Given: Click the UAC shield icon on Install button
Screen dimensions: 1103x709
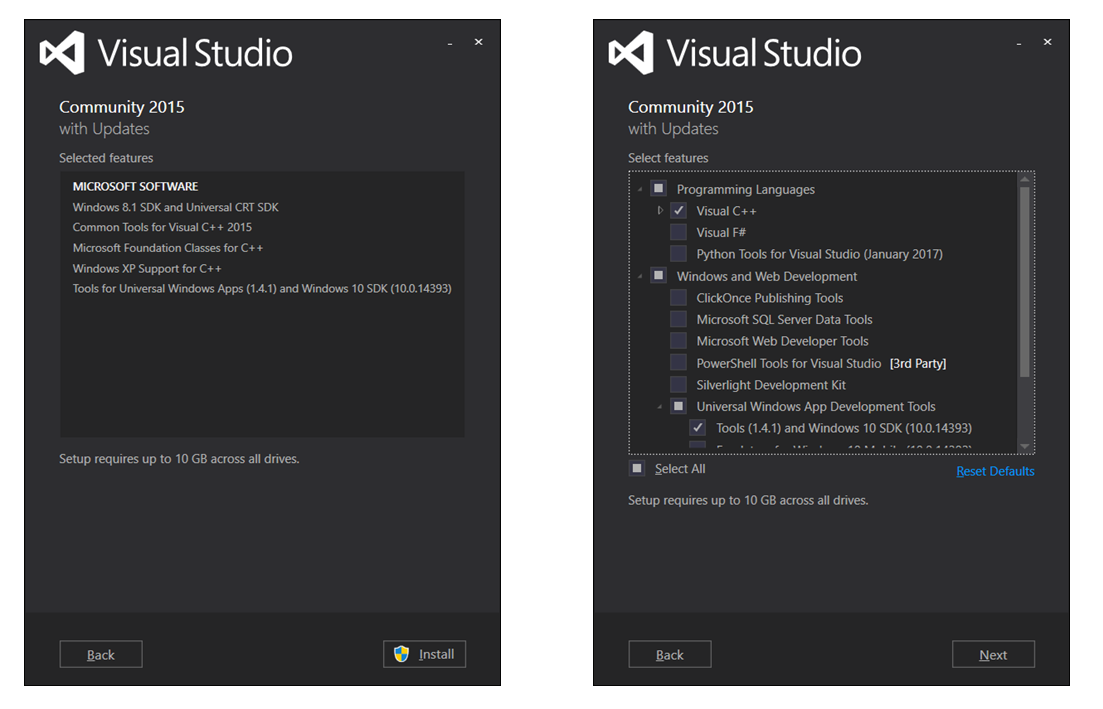Looking at the screenshot, I should click(402, 654).
